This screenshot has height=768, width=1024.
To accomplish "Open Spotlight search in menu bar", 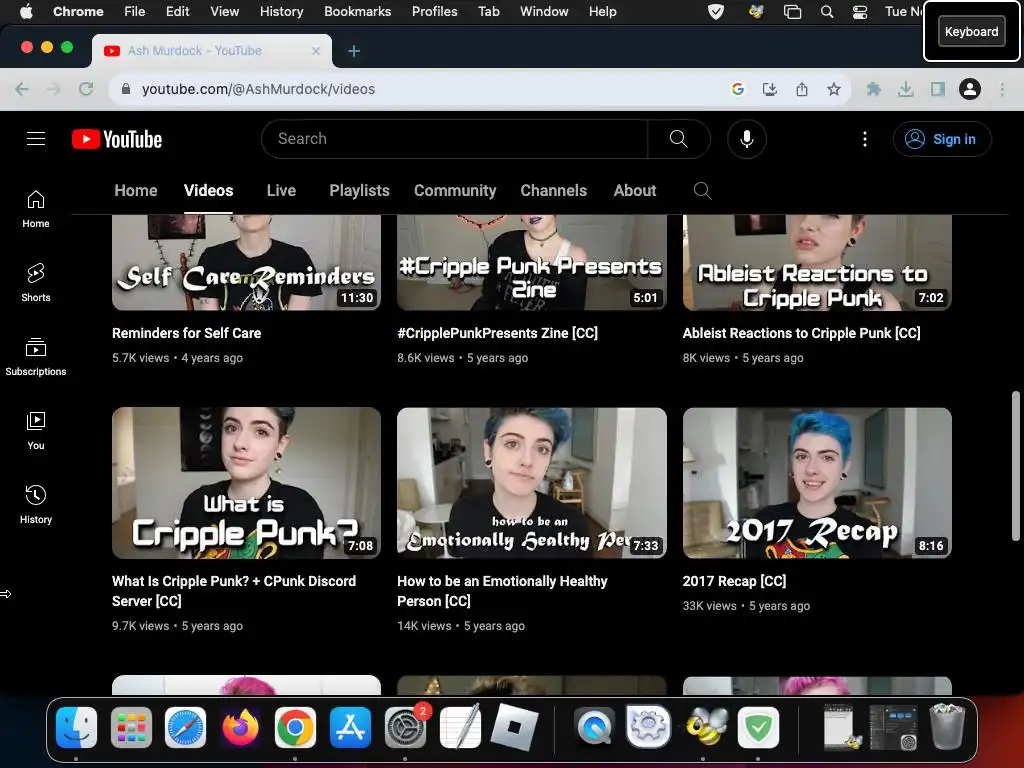I will coord(827,12).
